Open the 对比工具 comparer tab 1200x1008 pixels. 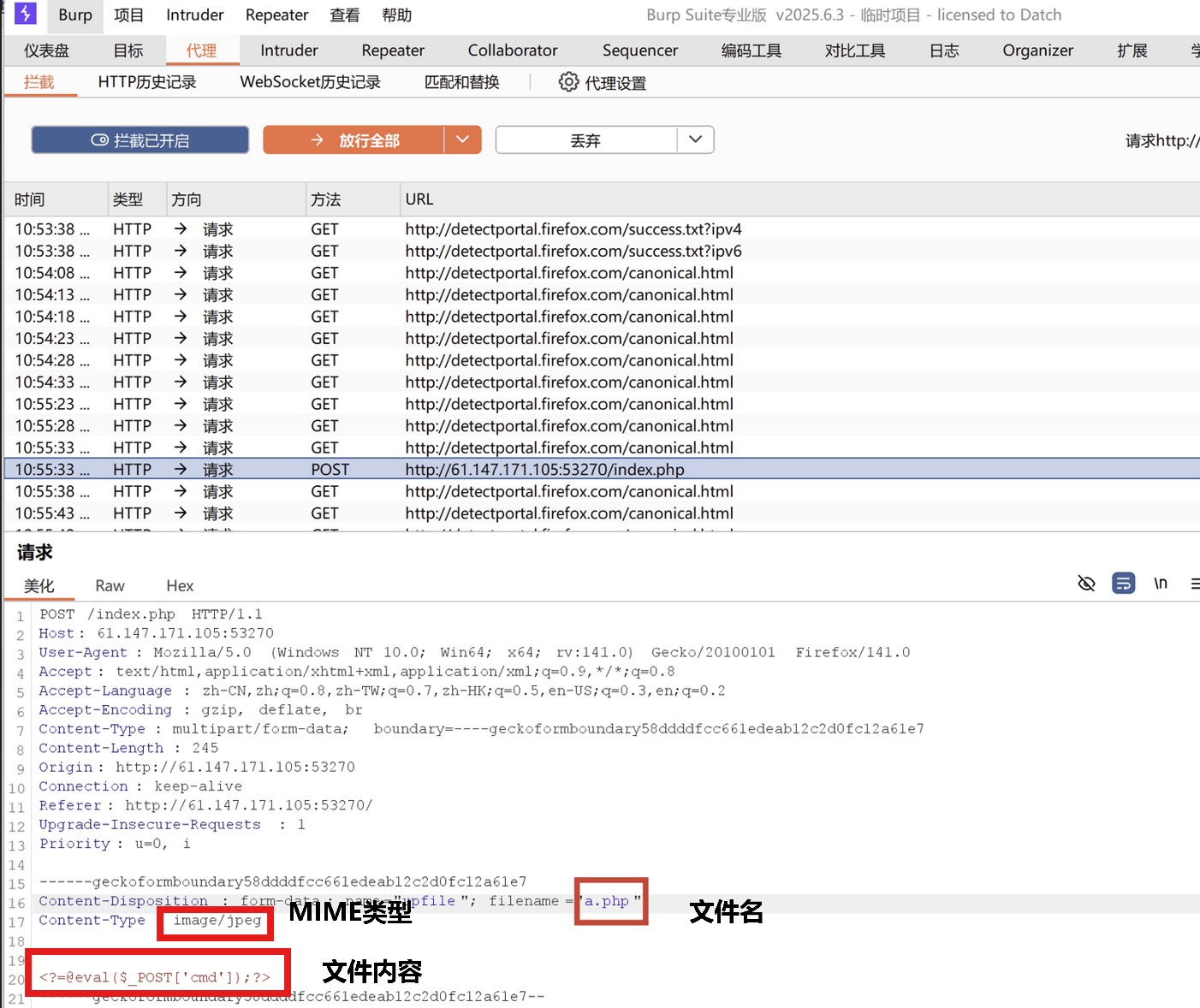pyautogui.click(x=855, y=50)
